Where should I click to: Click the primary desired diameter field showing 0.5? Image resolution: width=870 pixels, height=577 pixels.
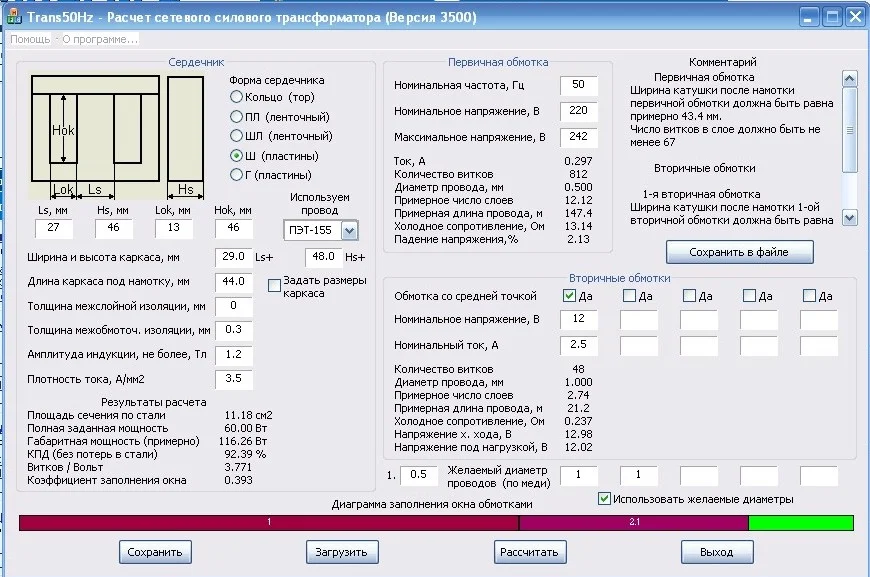[x=419, y=475]
